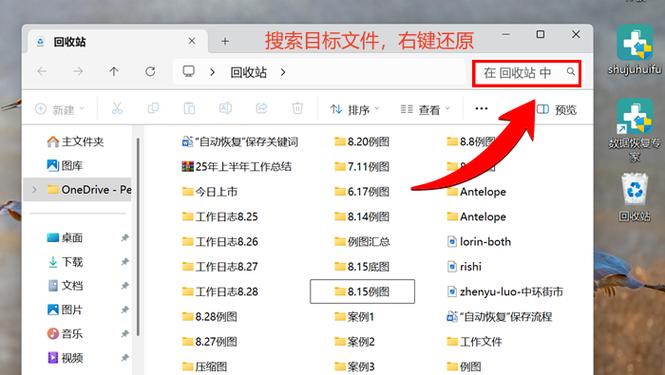Open 图库 in sidebar
Image resolution: width=665 pixels, height=375 pixels.
[65, 165]
